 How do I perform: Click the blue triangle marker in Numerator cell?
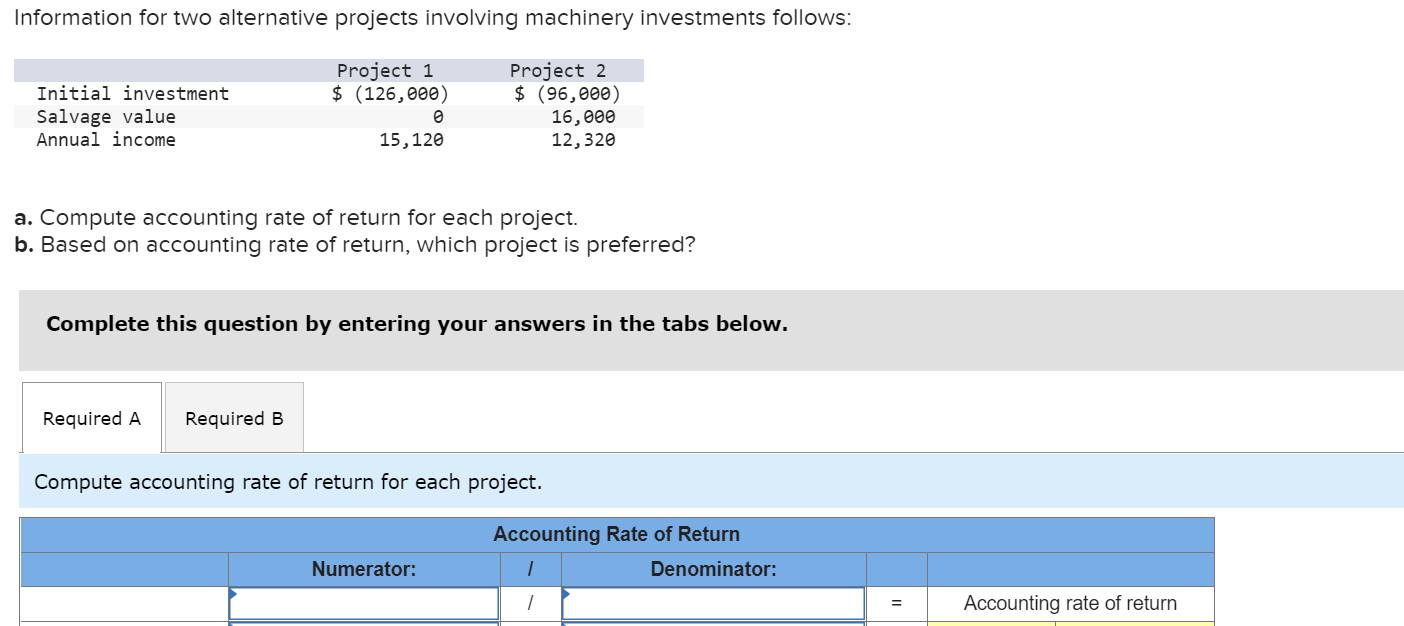(x=234, y=593)
